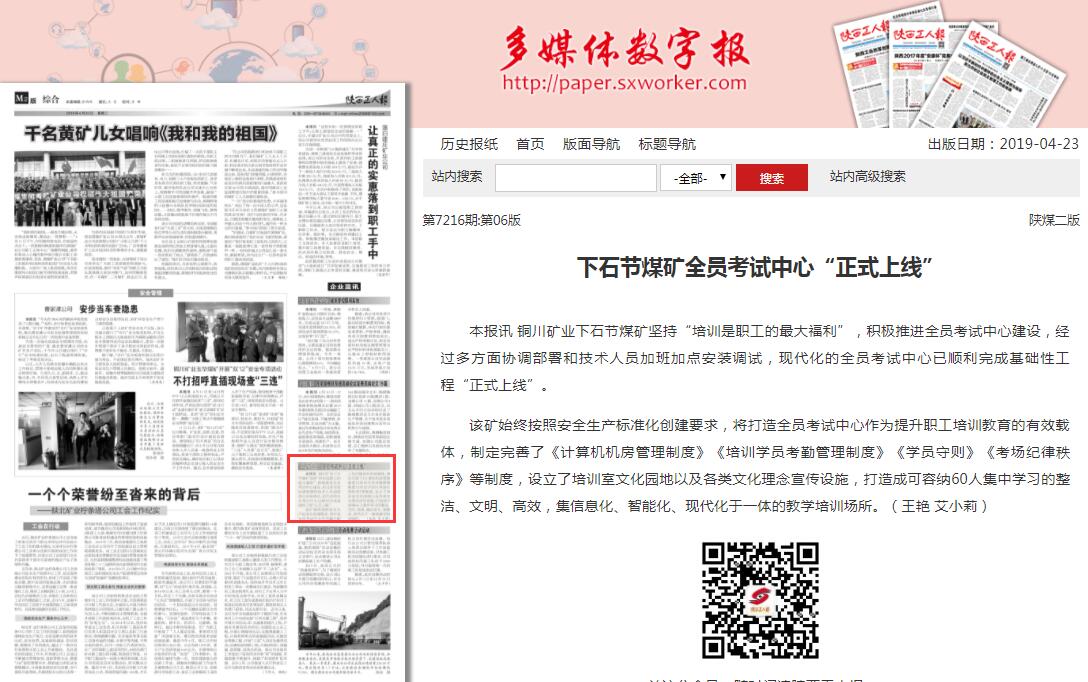This screenshot has width=1088, height=682.
Task: Click the 多媒体数字报 masthead logo
Action: [625, 47]
